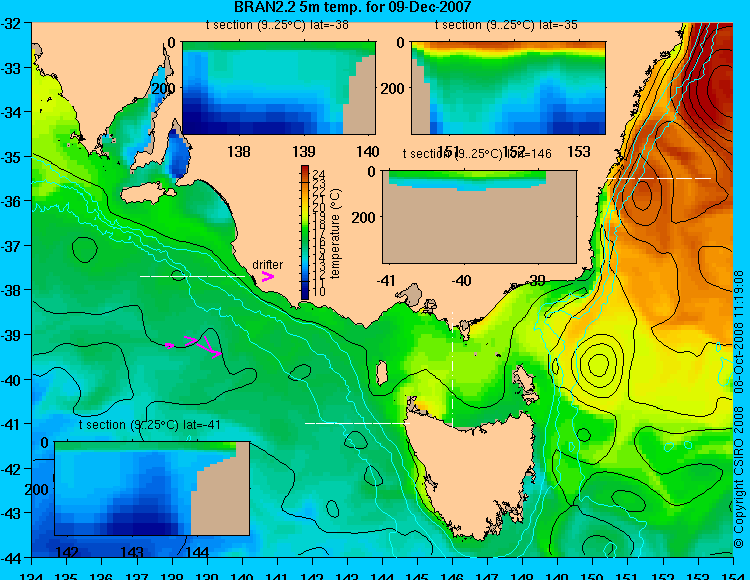This screenshot has width=750, height=580.
Task: Click the -38 latitude label on the y-axis
Action: 11,291
